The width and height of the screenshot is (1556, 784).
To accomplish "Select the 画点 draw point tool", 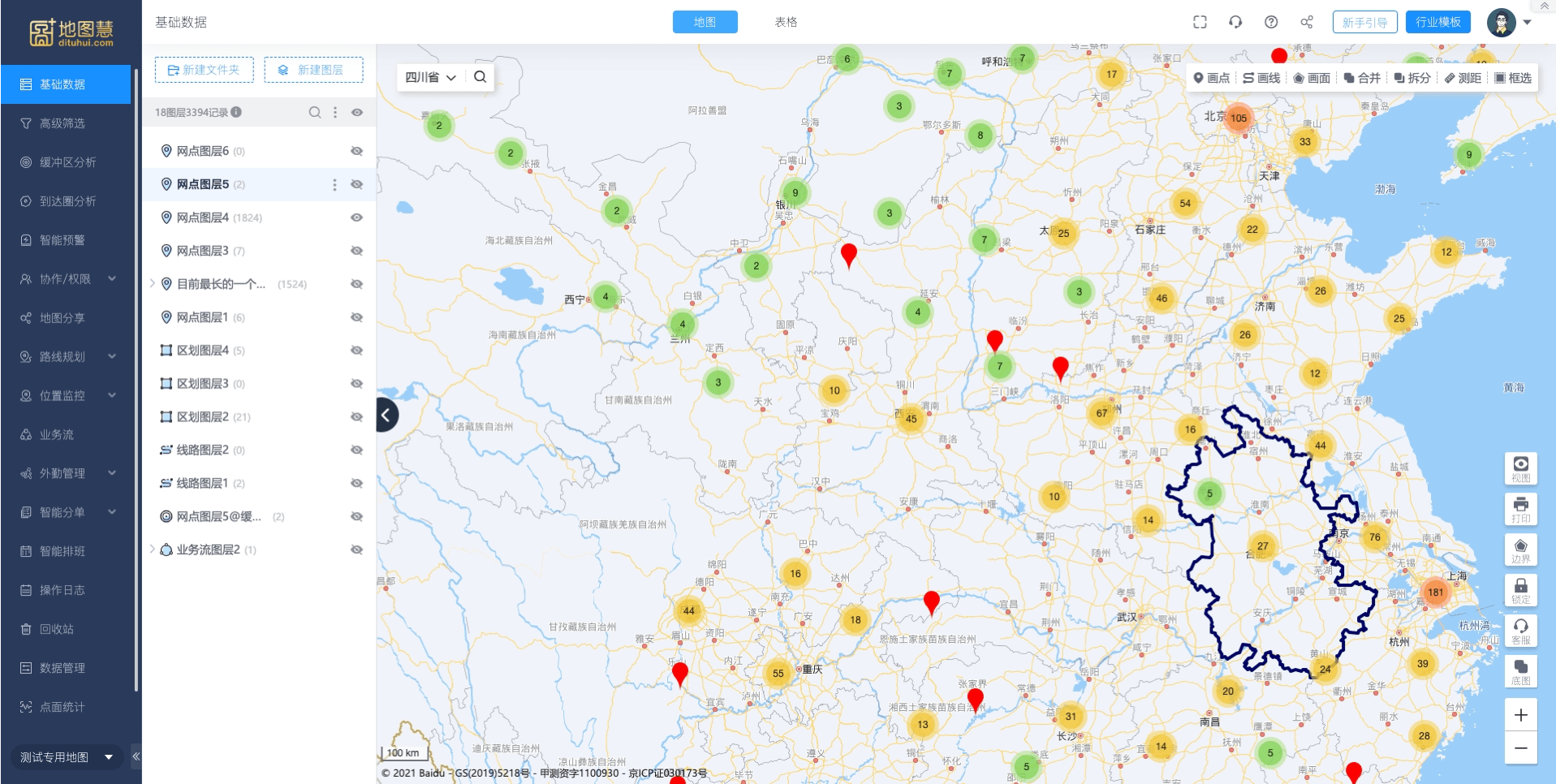I will point(1211,78).
